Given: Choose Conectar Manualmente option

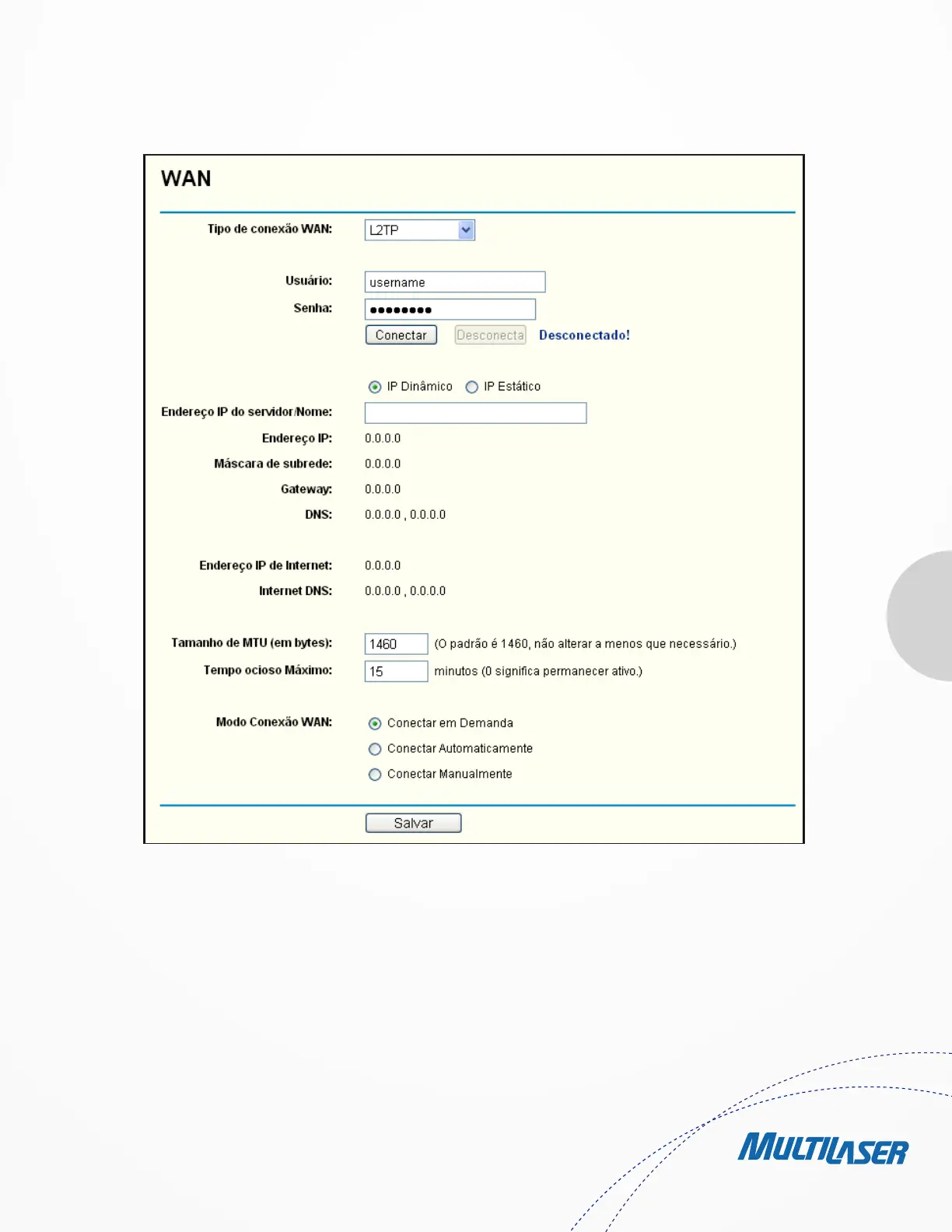Looking at the screenshot, I should [375, 775].
